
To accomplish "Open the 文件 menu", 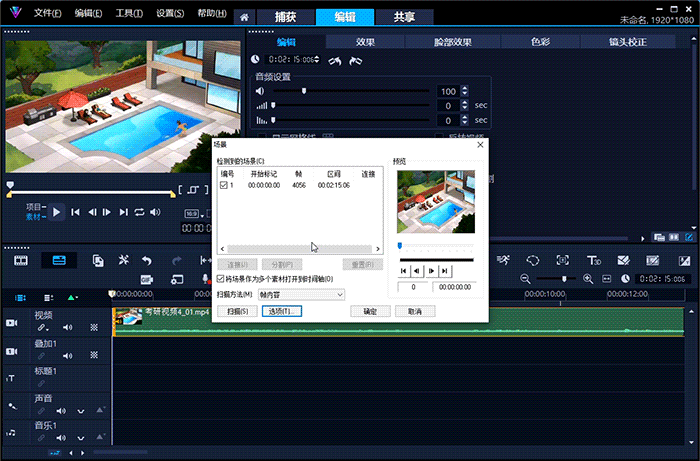I will [x=47, y=14].
